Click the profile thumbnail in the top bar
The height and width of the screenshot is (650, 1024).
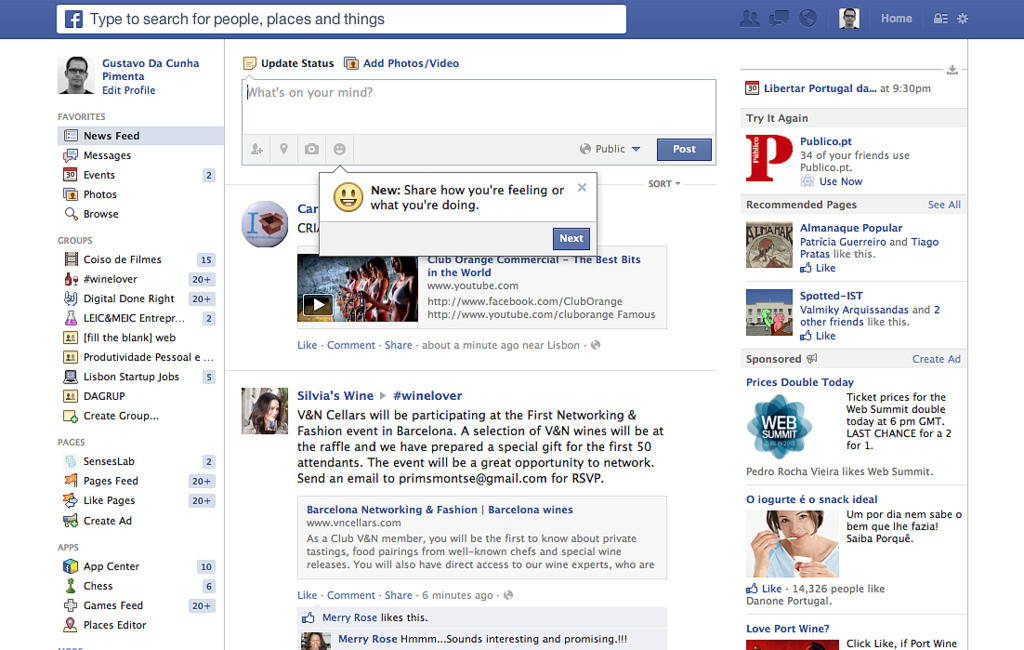click(x=849, y=18)
